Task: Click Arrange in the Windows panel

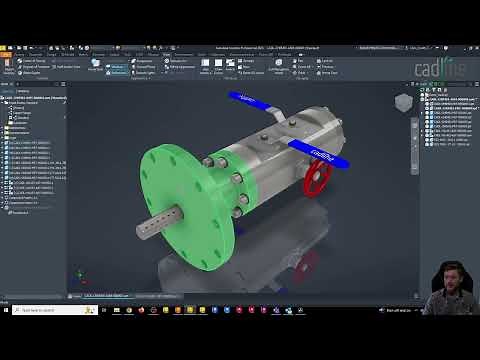Action: click(x=246, y=61)
